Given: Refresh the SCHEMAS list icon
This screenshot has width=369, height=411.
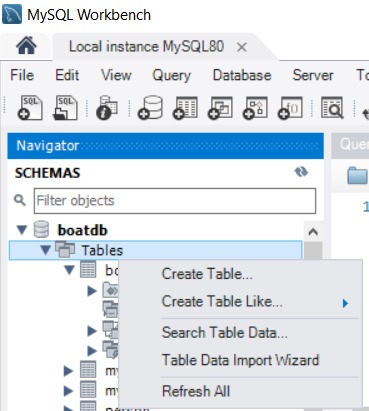Looking at the screenshot, I should tap(301, 172).
